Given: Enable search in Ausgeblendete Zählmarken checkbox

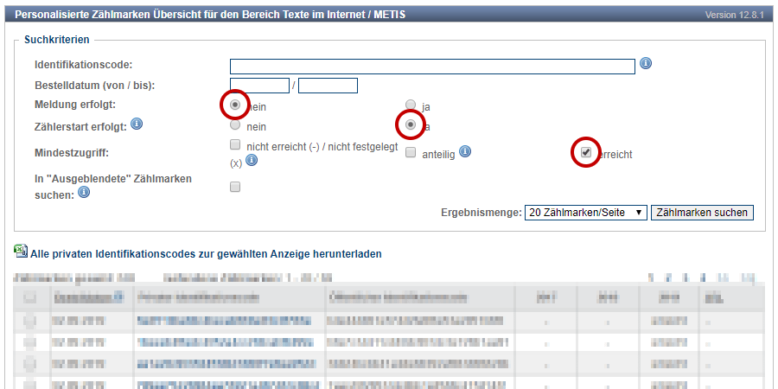Looking at the screenshot, I should tap(235, 187).
